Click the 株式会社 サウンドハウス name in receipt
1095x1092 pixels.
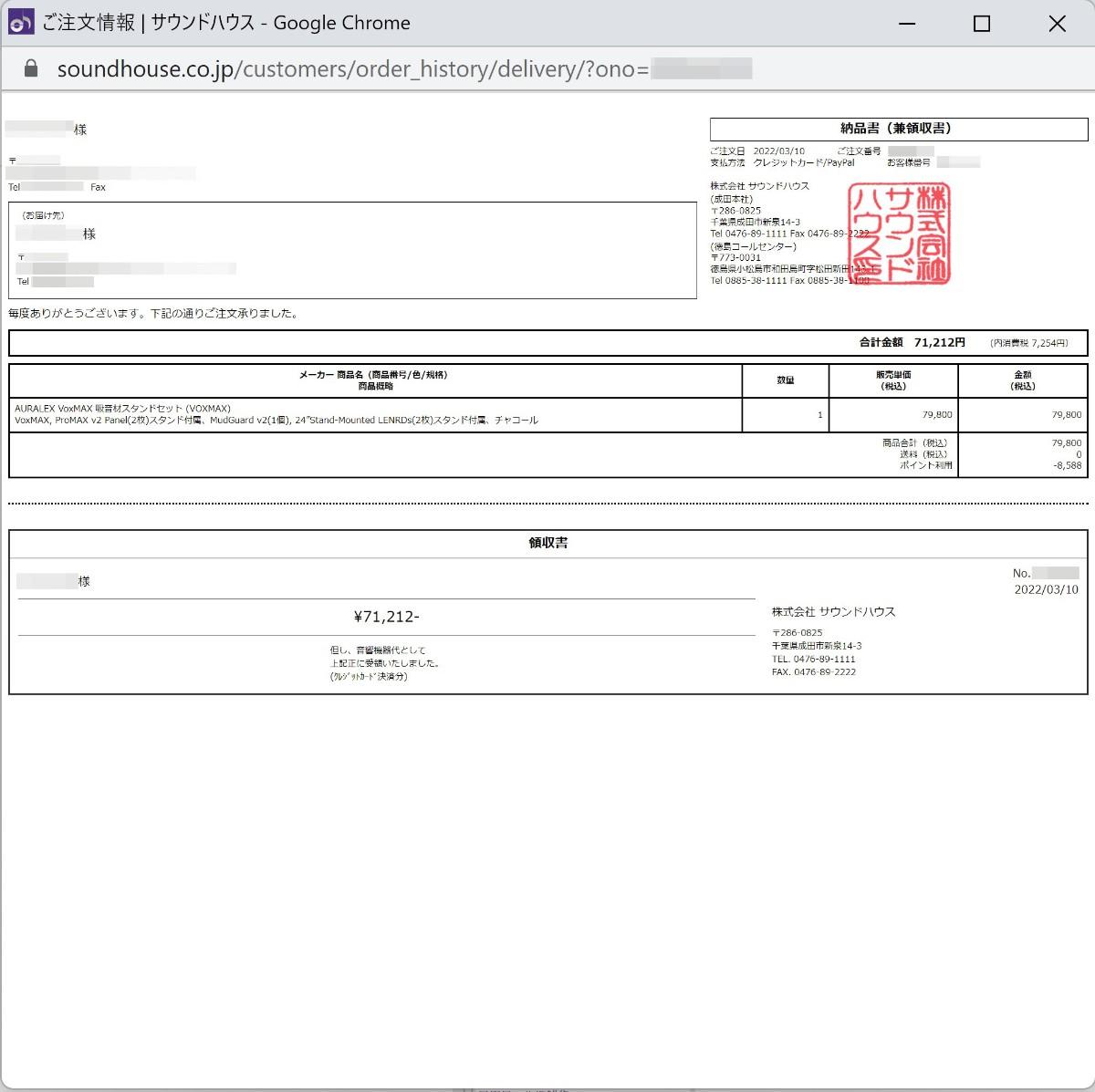(833, 612)
